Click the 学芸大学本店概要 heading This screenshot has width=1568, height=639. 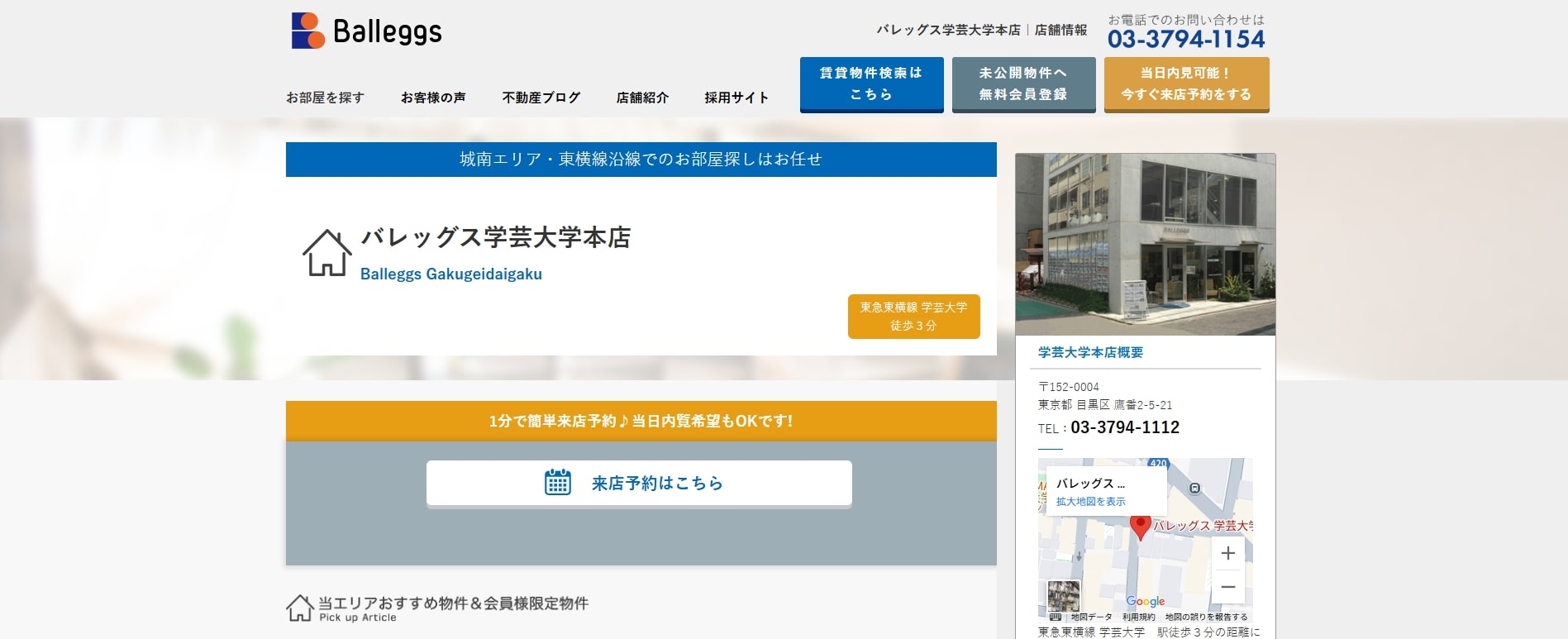pos(1090,352)
